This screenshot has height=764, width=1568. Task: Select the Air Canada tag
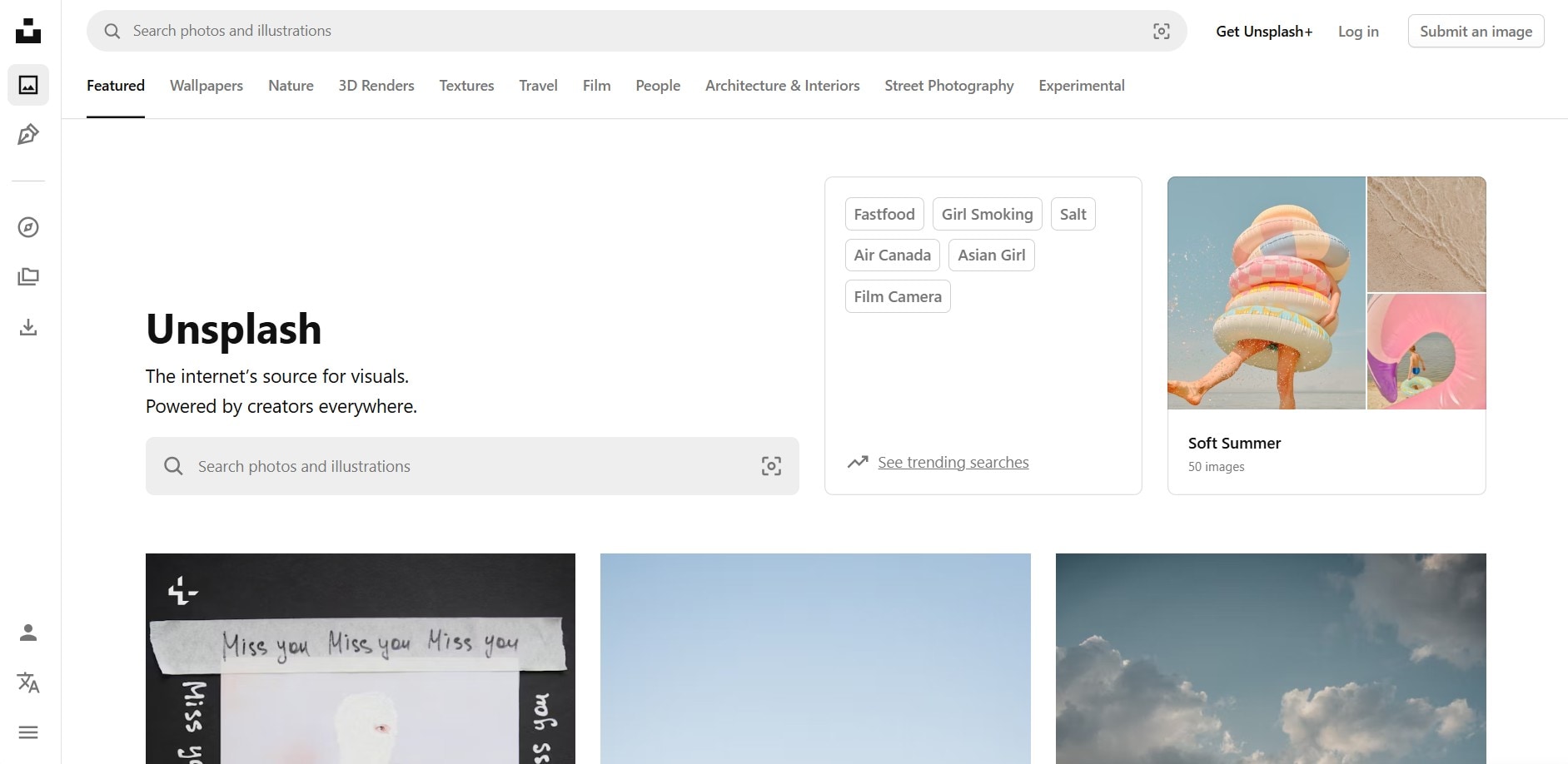(x=892, y=255)
